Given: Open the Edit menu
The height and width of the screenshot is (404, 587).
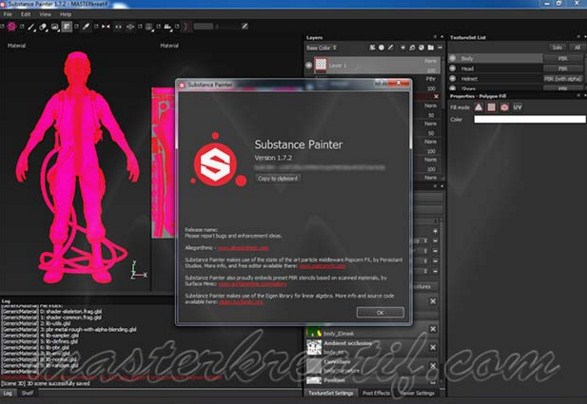Looking at the screenshot, I should 25,14.
